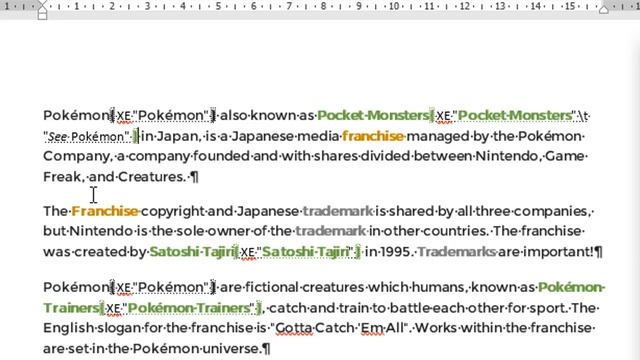Image resolution: width=640 pixels, height=360 pixels.
Task: Click green "Satoshi Tajiri" after "created by"
Action: click(192, 252)
